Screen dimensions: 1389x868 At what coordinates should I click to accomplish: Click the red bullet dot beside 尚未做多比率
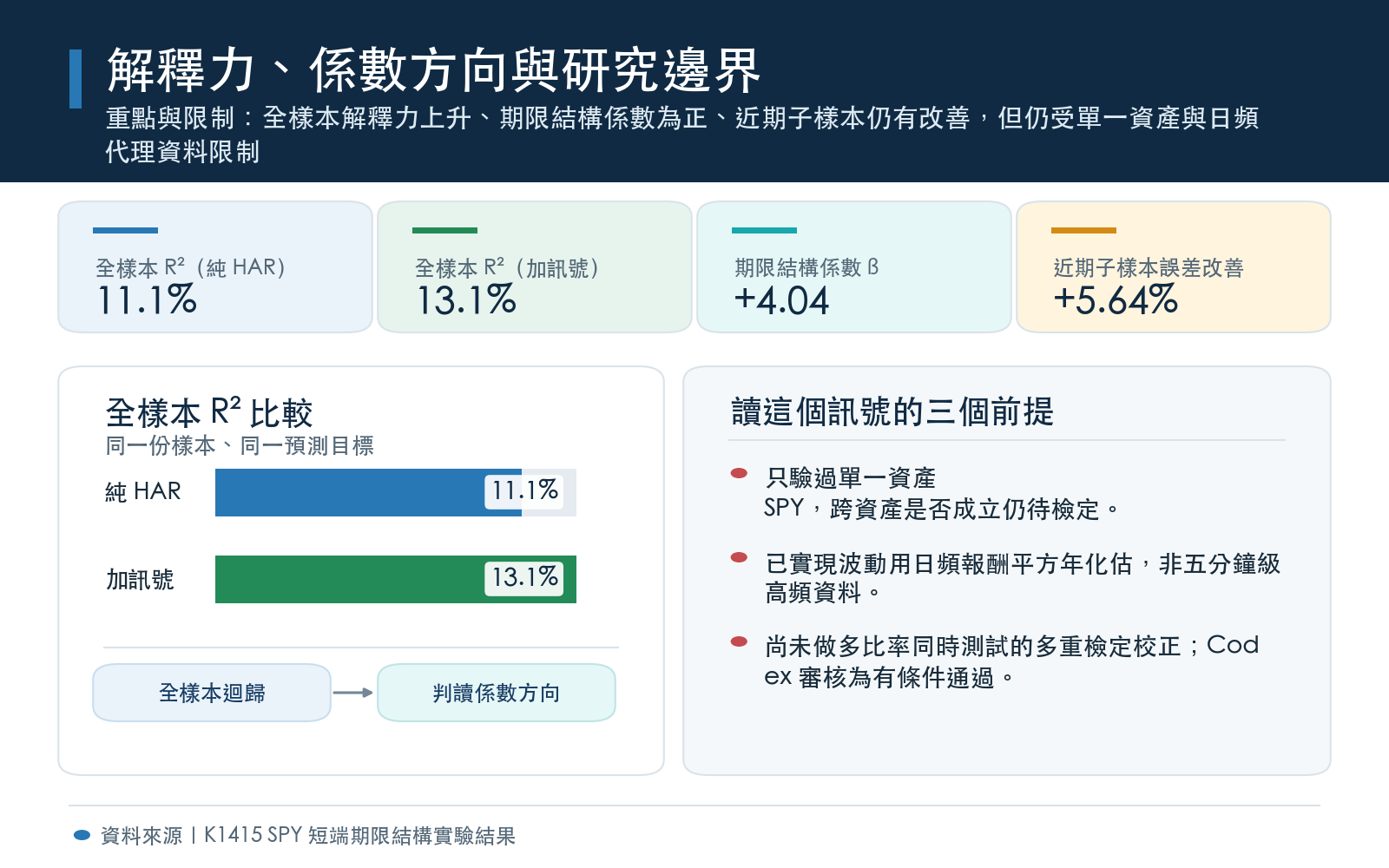pyautogui.click(x=740, y=641)
